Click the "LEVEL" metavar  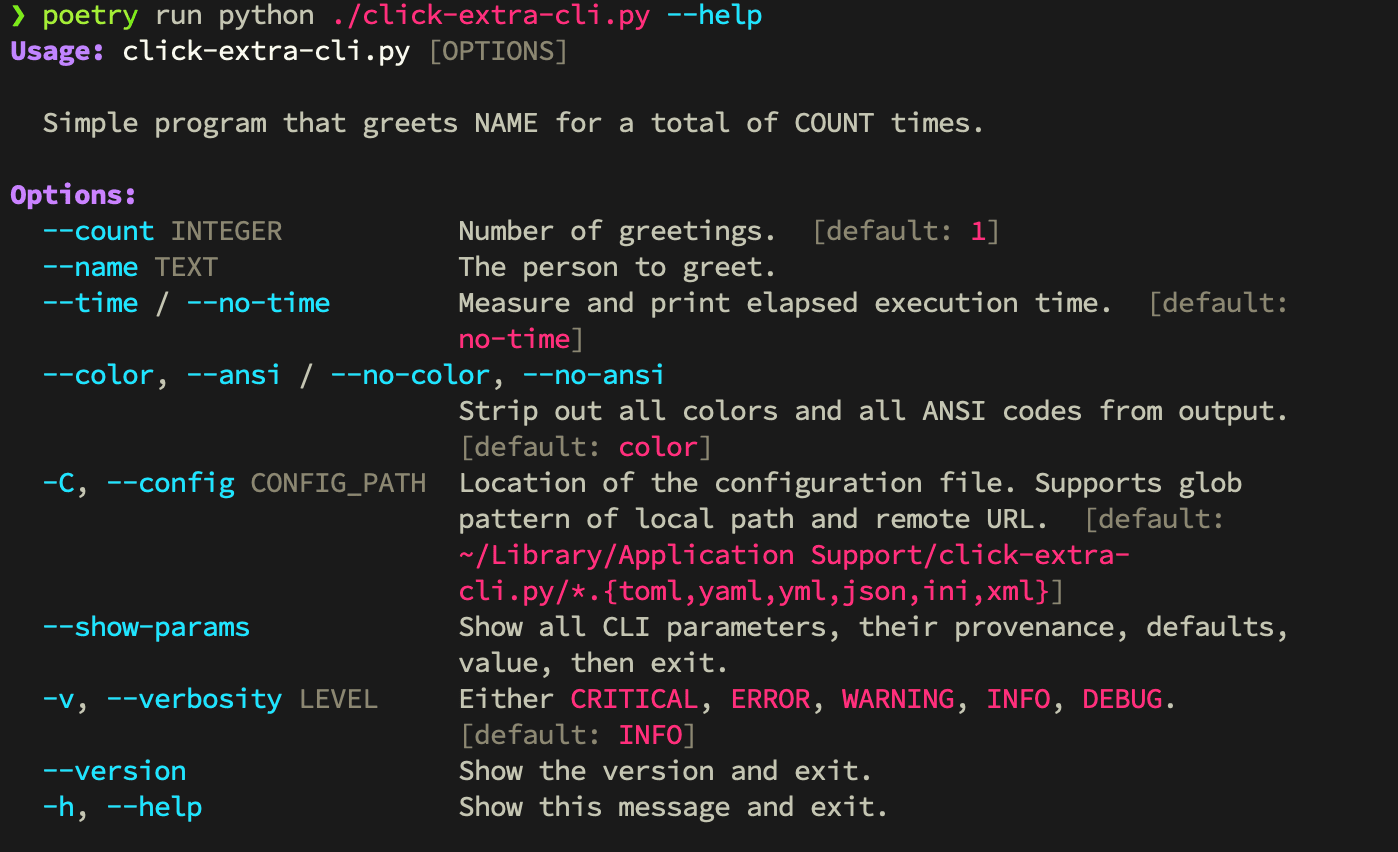338,699
